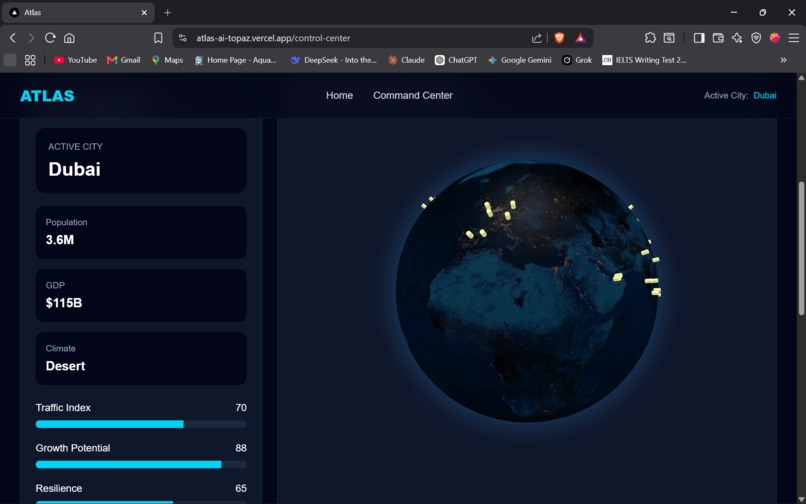The height and width of the screenshot is (504, 806).
Task: Open the Command Center nav item
Action: (x=413, y=95)
